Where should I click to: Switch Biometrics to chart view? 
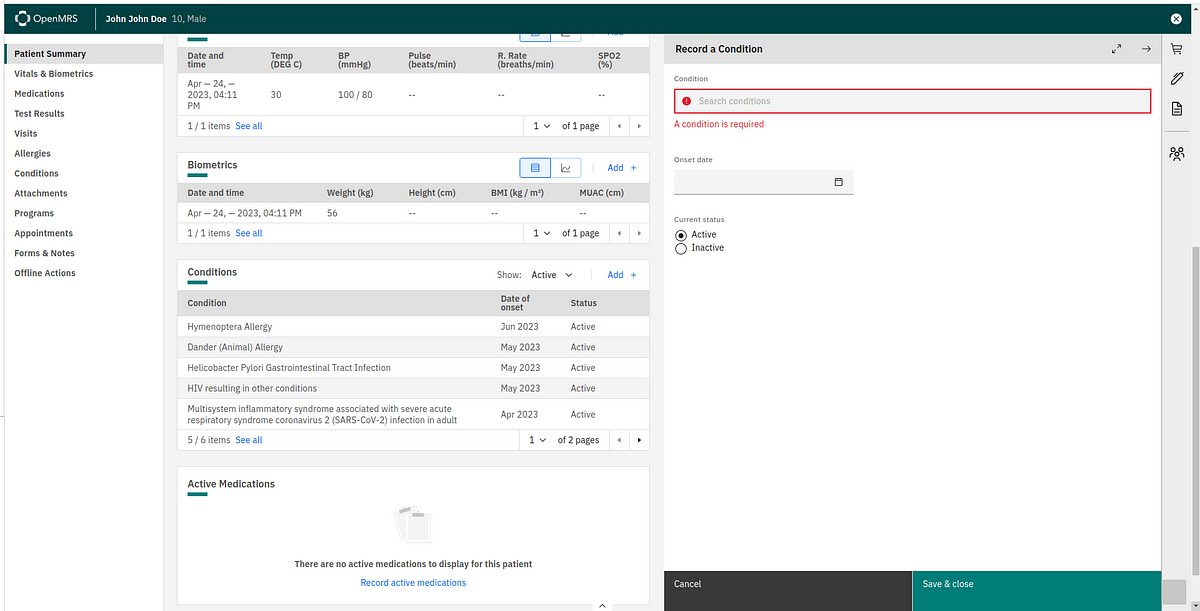(x=565, y=168)
